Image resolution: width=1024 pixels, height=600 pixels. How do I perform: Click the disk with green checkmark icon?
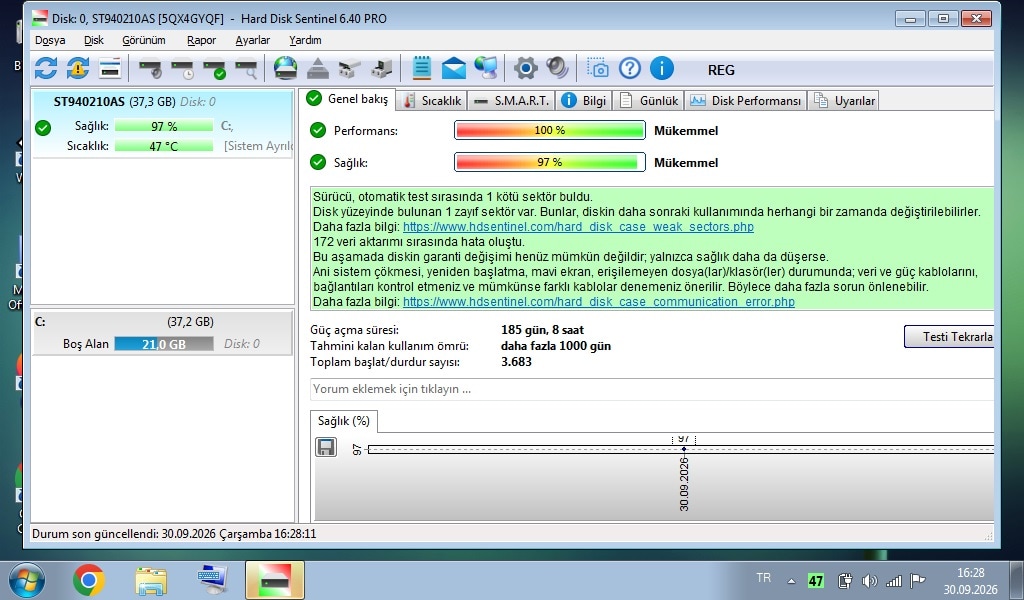[215, 68]
